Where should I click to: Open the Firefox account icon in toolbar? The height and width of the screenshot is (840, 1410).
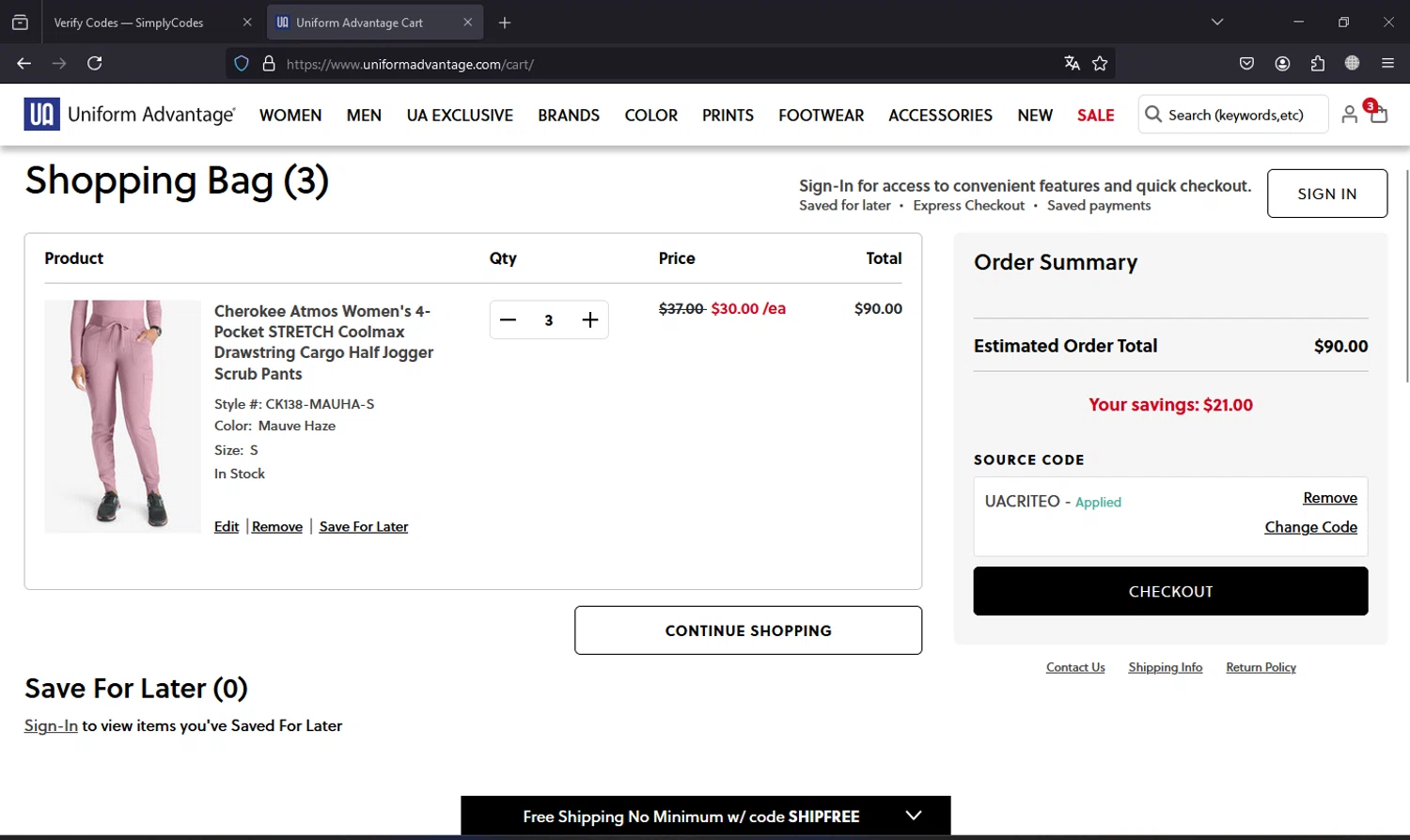coord(1282,64)
